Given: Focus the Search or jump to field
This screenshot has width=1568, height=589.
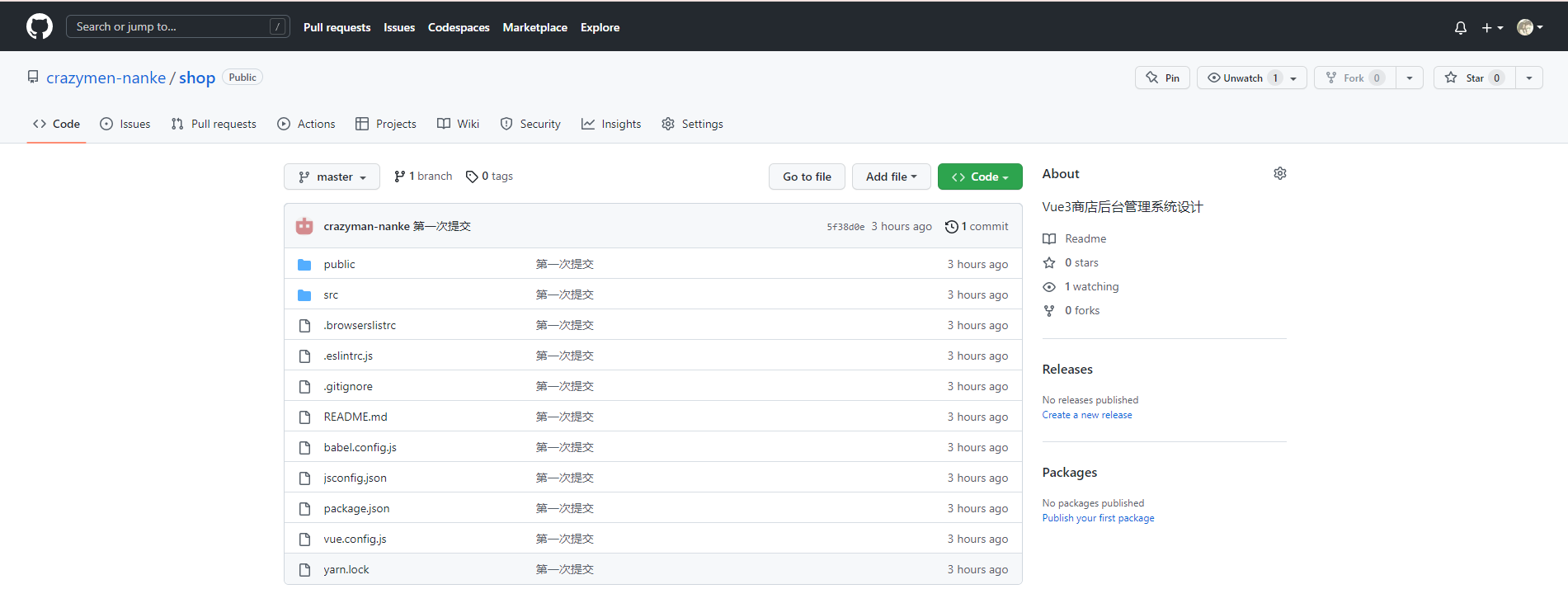Looking at the screenshot, I should click(x=177, y=26).
